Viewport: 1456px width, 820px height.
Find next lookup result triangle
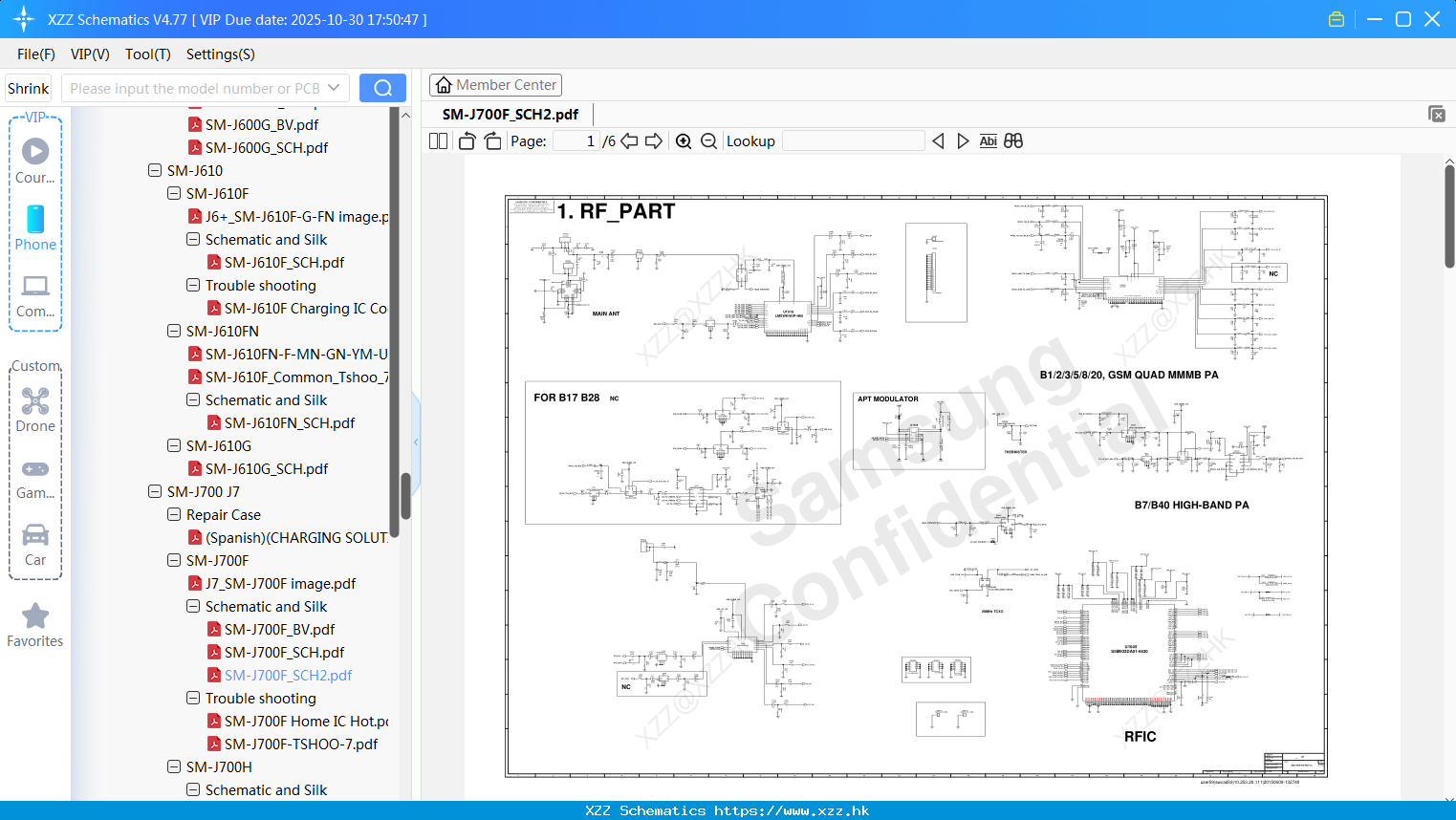pyautogui.click(x=963, y=140)
